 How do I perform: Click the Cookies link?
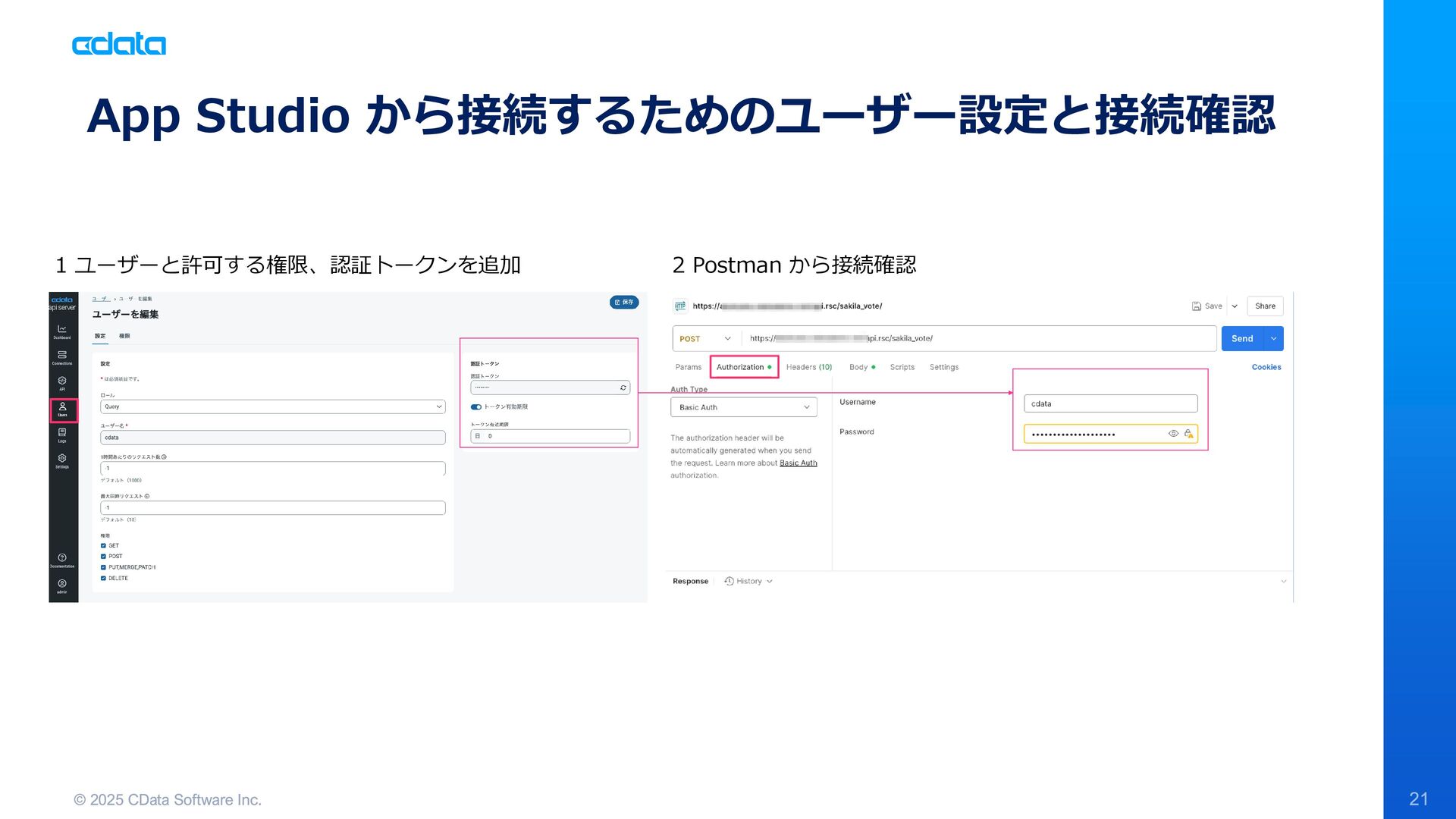1266,367
